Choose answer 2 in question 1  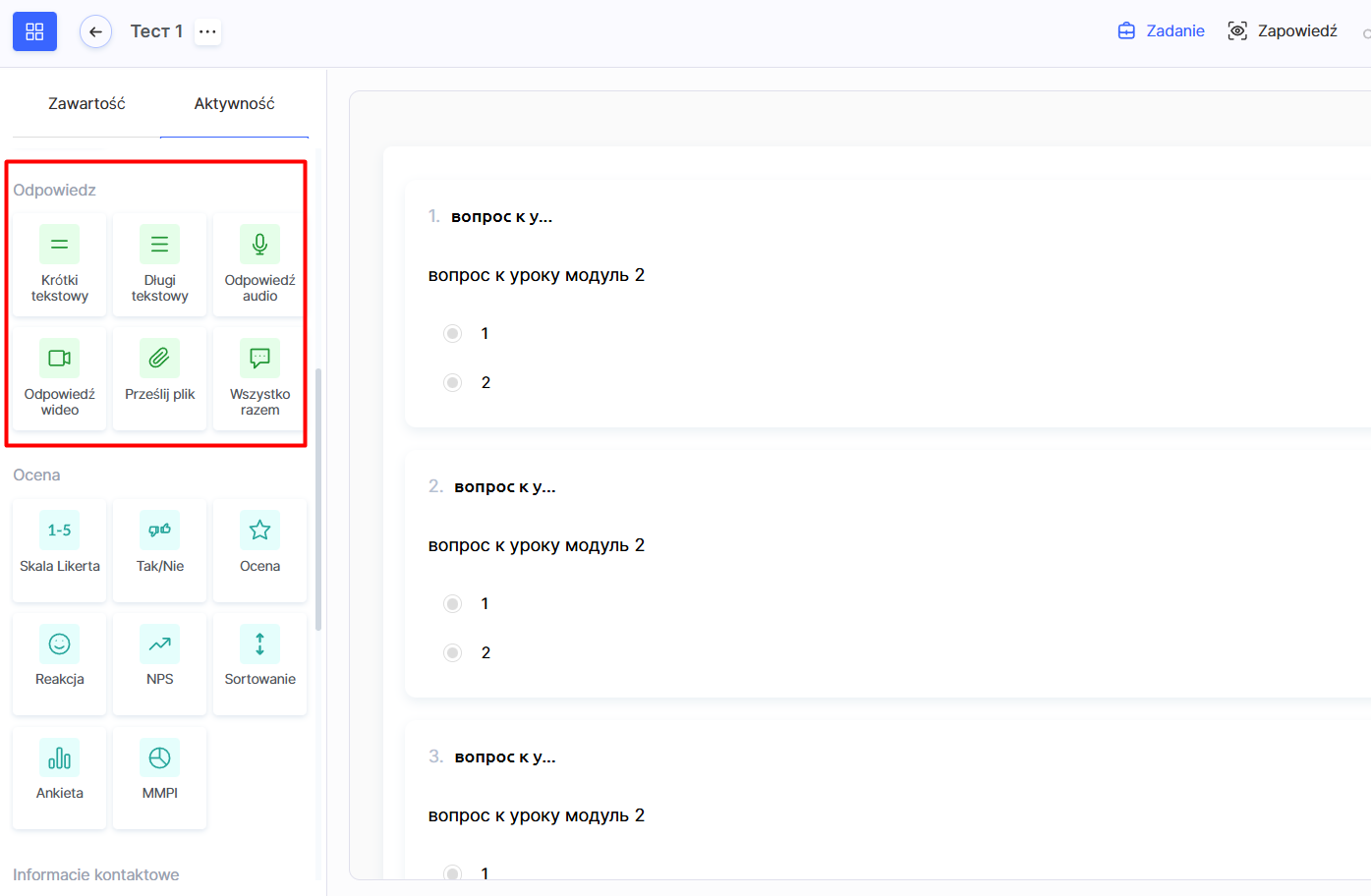tap(452, 383)
